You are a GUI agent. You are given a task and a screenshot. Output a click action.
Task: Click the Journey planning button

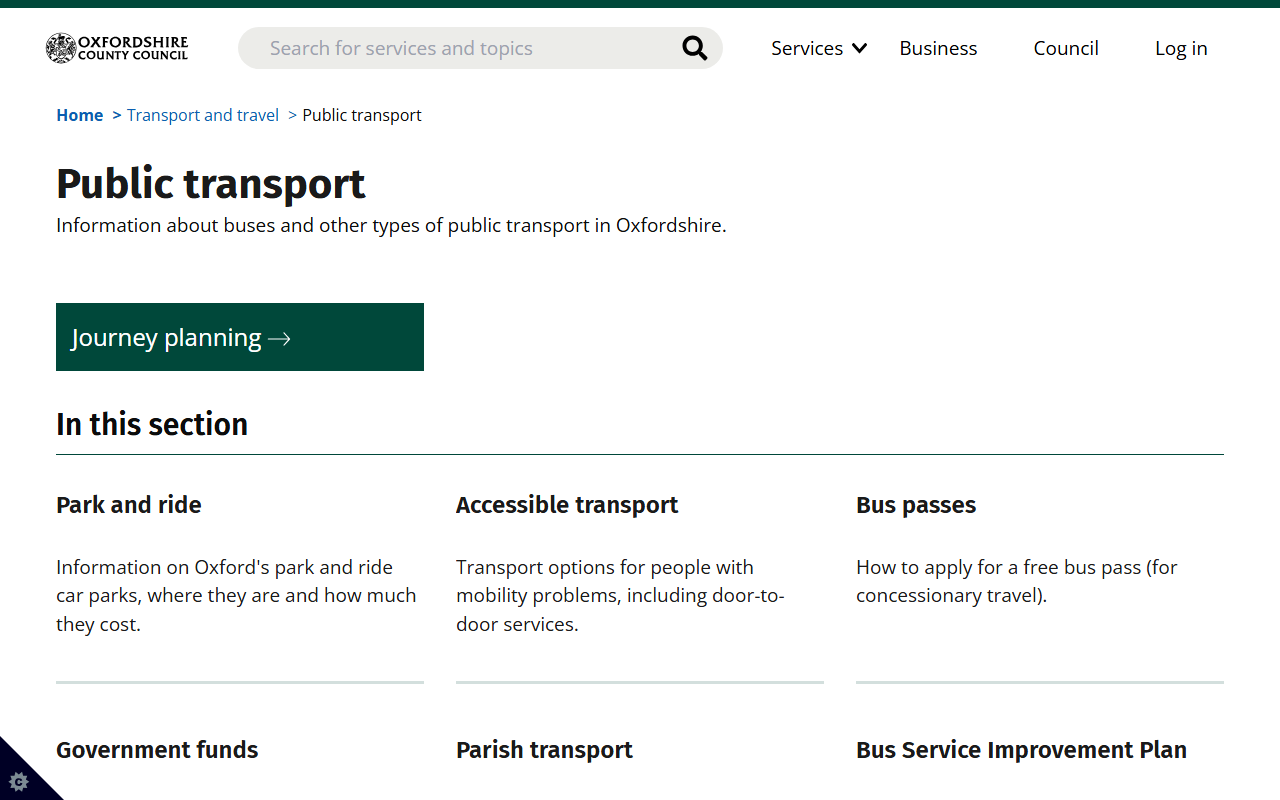click(240, 337)
